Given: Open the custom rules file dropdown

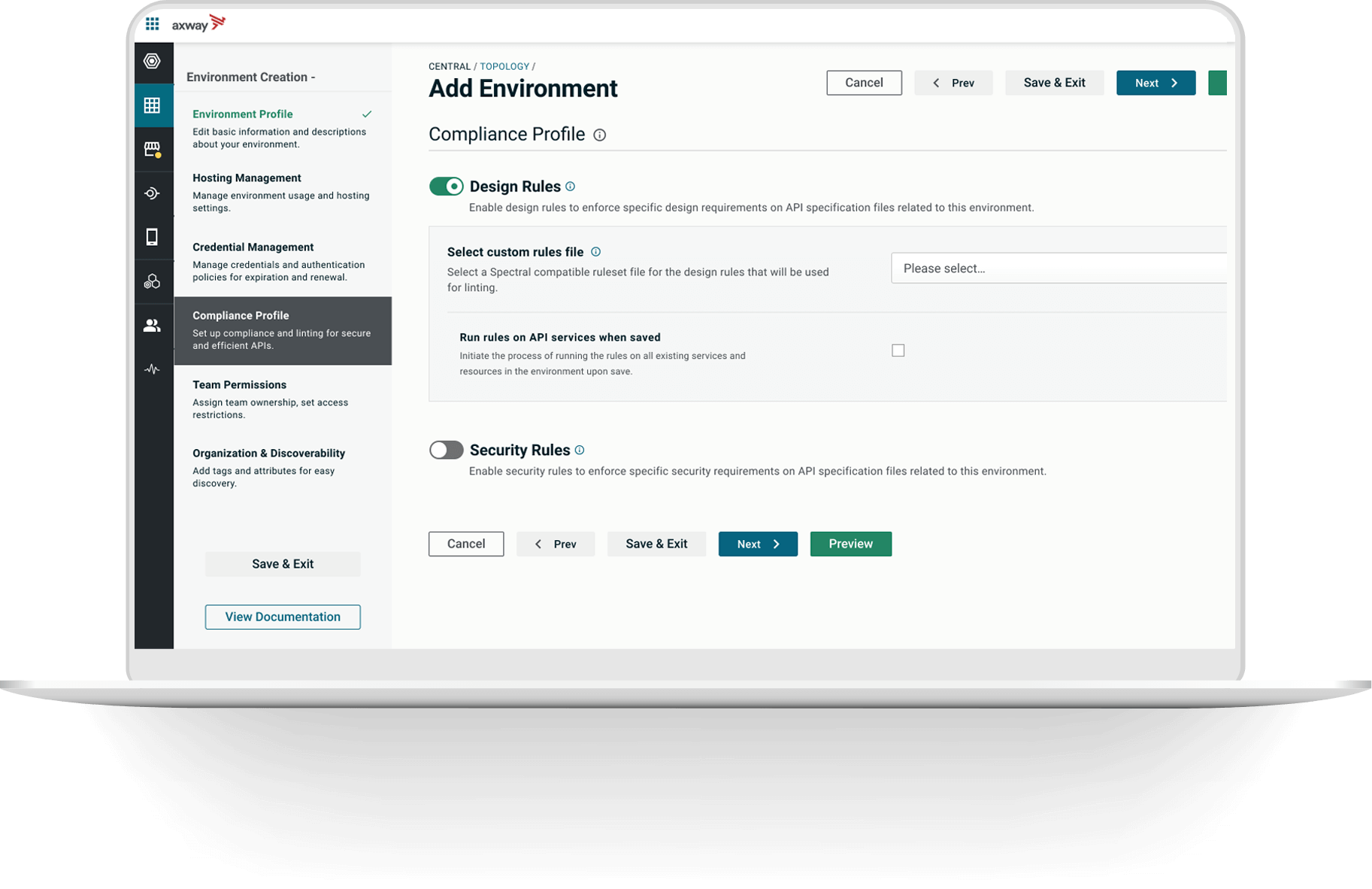Looking at the screenshot, I should (1058, 269).
